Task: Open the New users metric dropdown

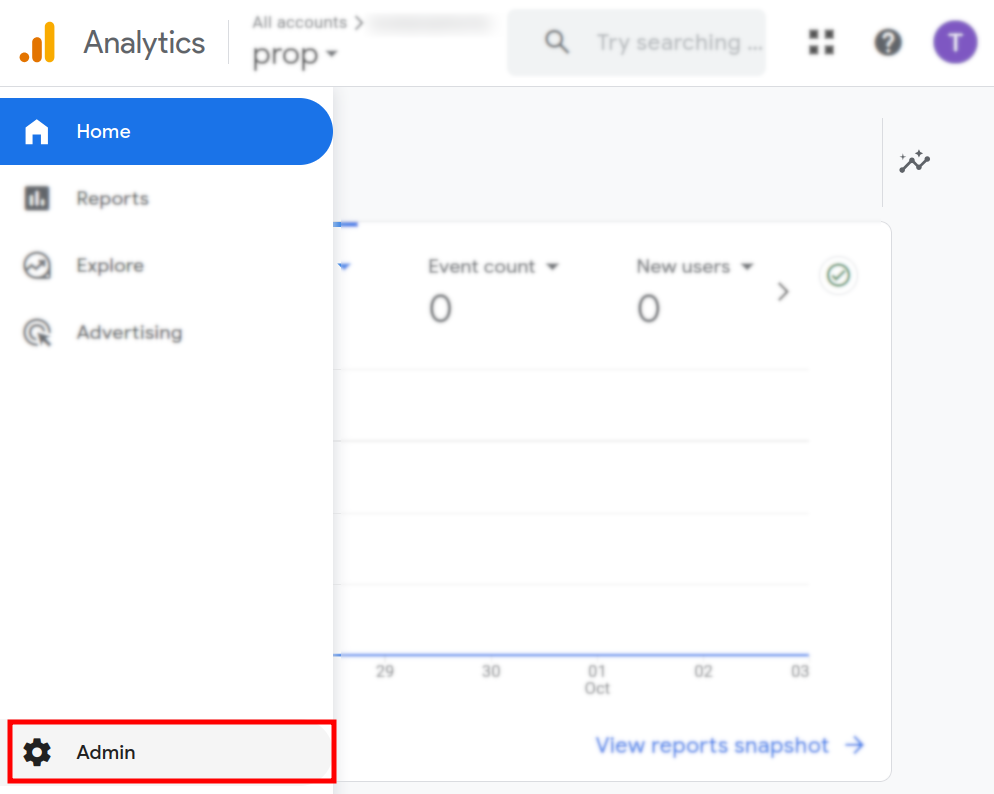Action: click(x=695, y=267)
